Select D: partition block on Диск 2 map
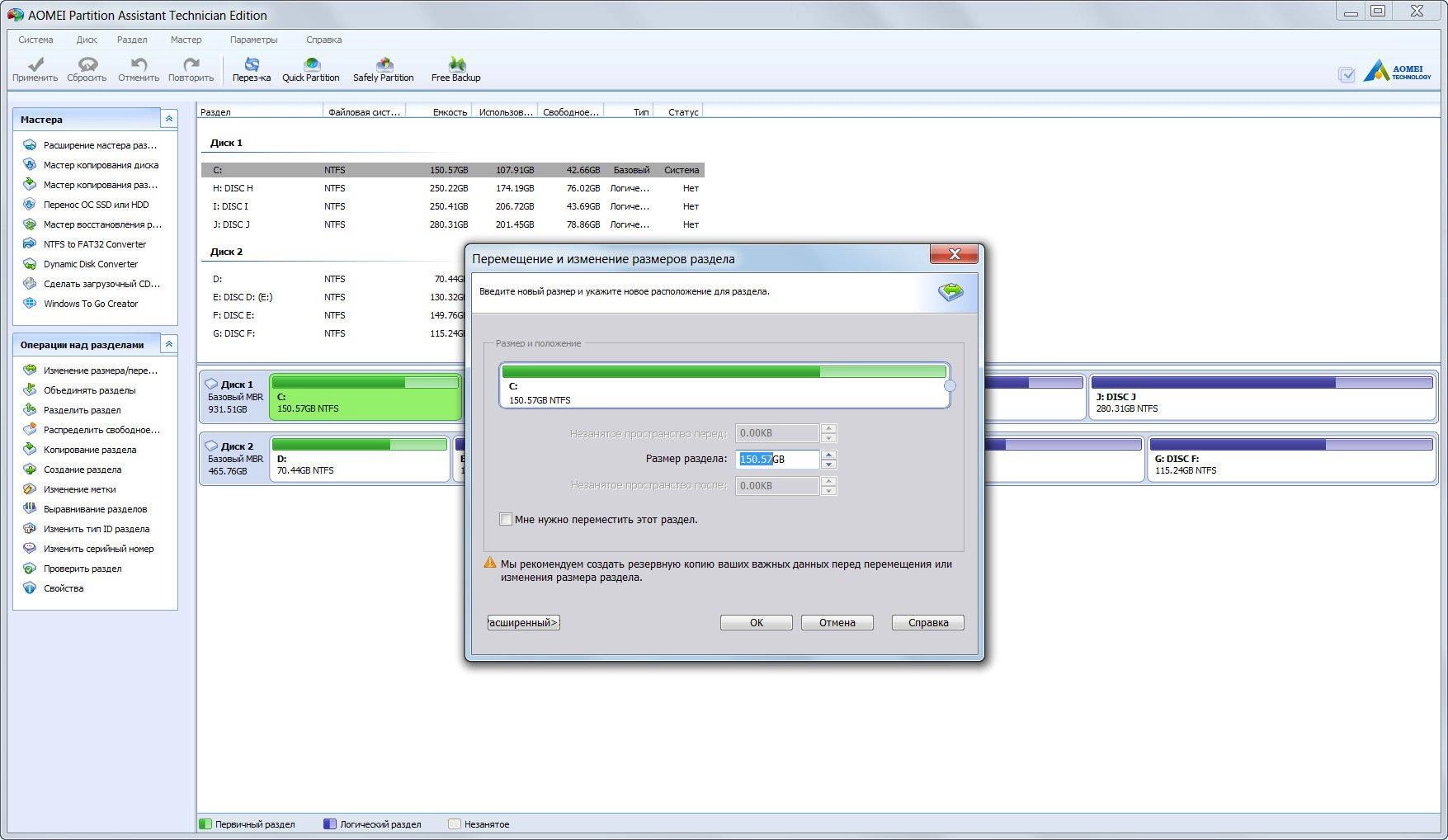Image resolution: width=1448 pixels, height=840 pixels. click(360, 459)
